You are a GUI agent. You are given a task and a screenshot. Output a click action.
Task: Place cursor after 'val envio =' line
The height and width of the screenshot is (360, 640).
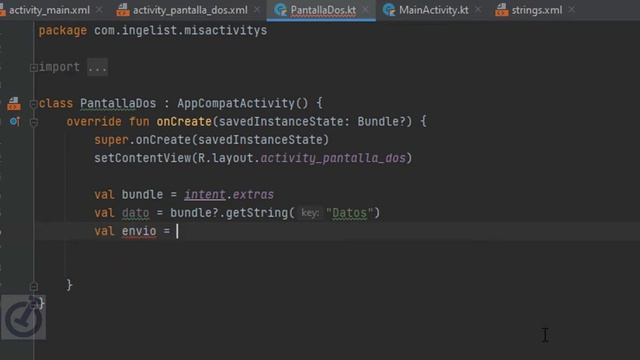pyautogui.click(x=178, y=231)
